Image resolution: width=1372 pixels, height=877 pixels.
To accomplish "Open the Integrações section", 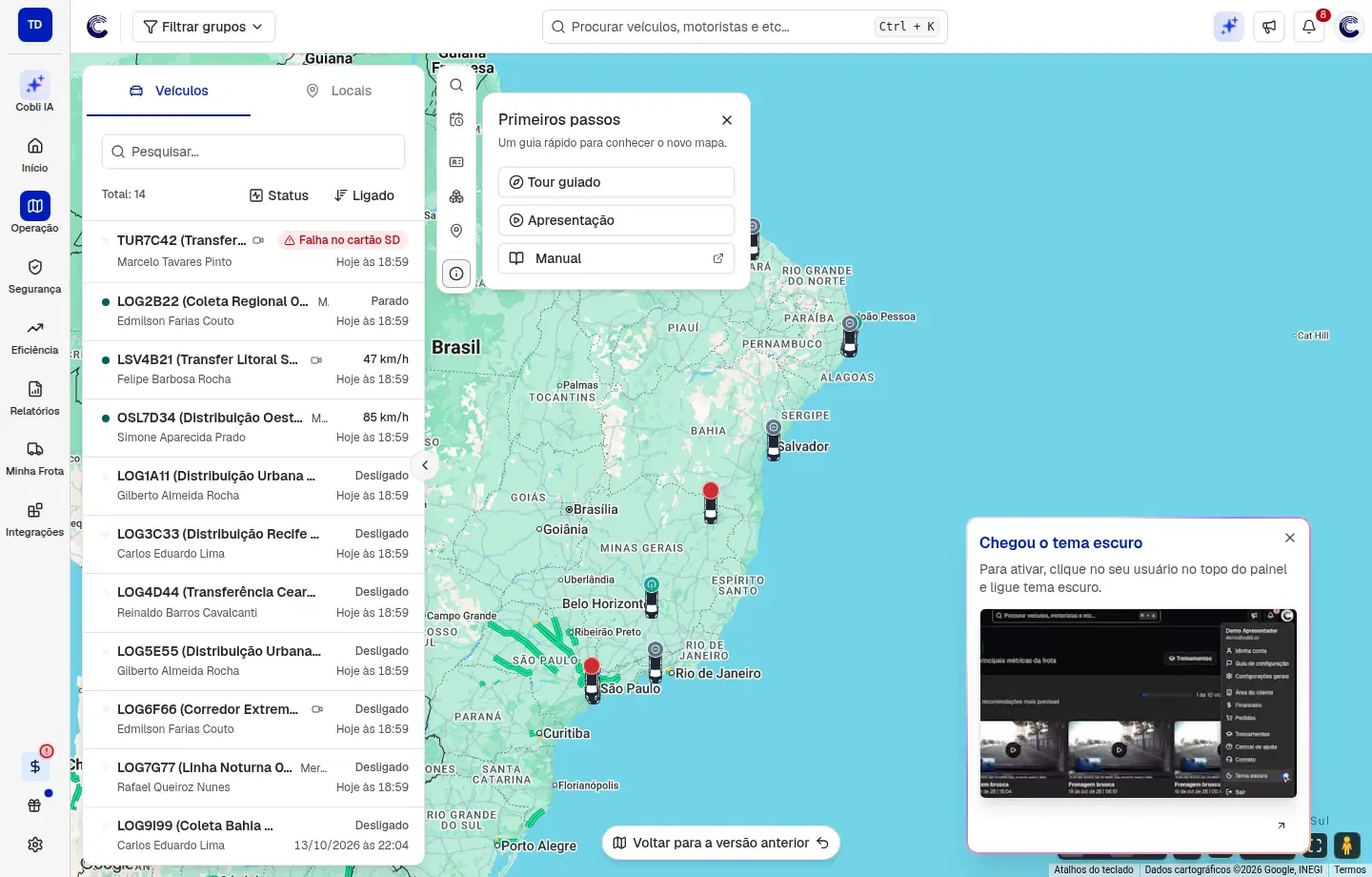I will (34, 519).
